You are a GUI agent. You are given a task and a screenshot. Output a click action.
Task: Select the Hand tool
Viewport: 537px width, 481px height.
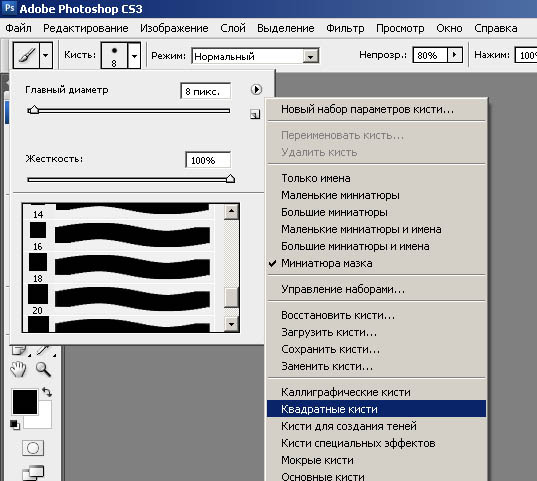click(x=18, y=369)
